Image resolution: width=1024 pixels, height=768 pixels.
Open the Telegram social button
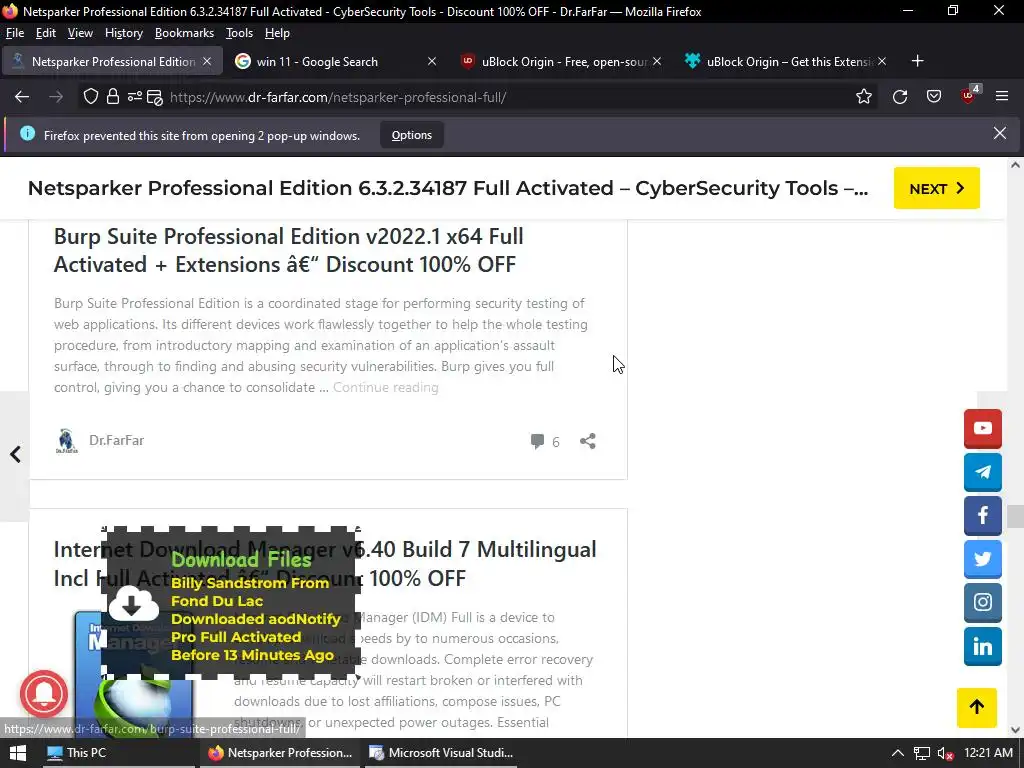[982, 472]
